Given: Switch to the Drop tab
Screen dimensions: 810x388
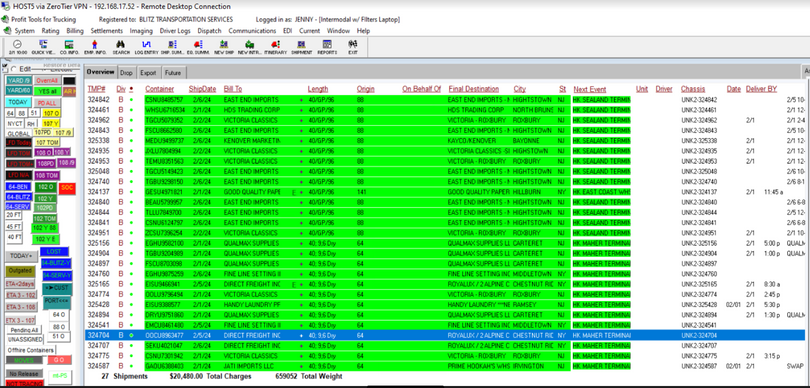Looking at the screenshot, I should (126, 73).
